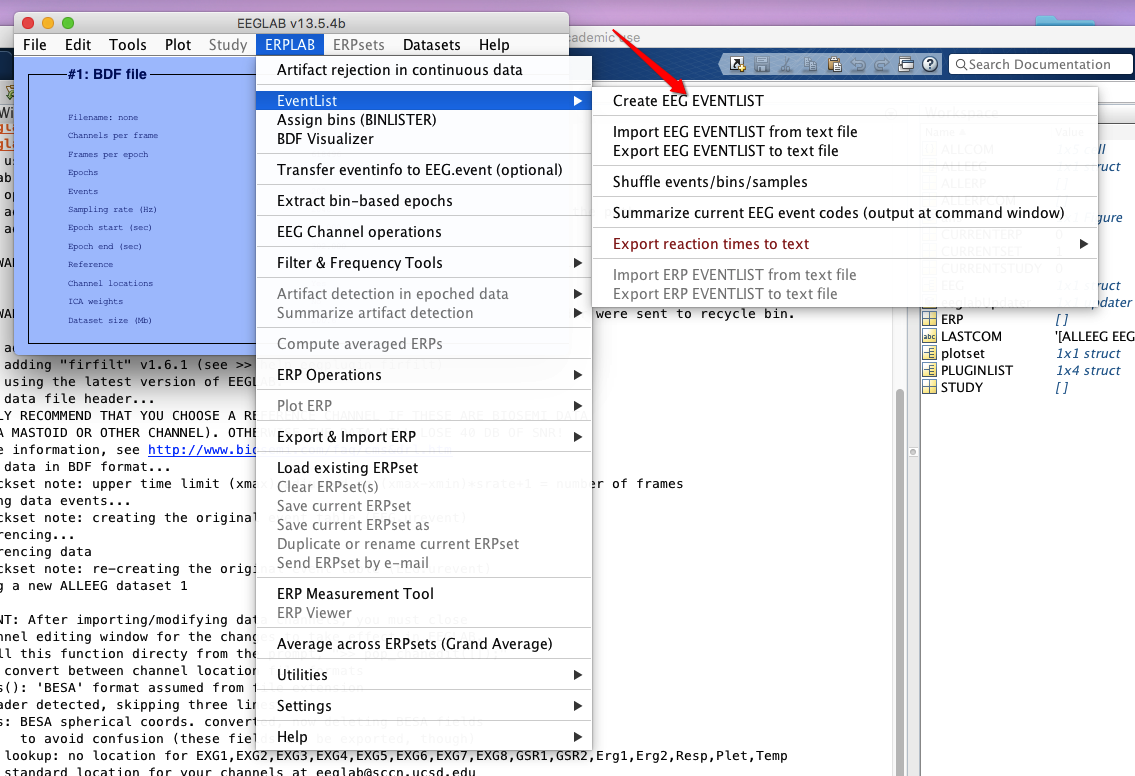
Task: Select Average across ERPsets (Grand Average)
Action: (424, 644)
